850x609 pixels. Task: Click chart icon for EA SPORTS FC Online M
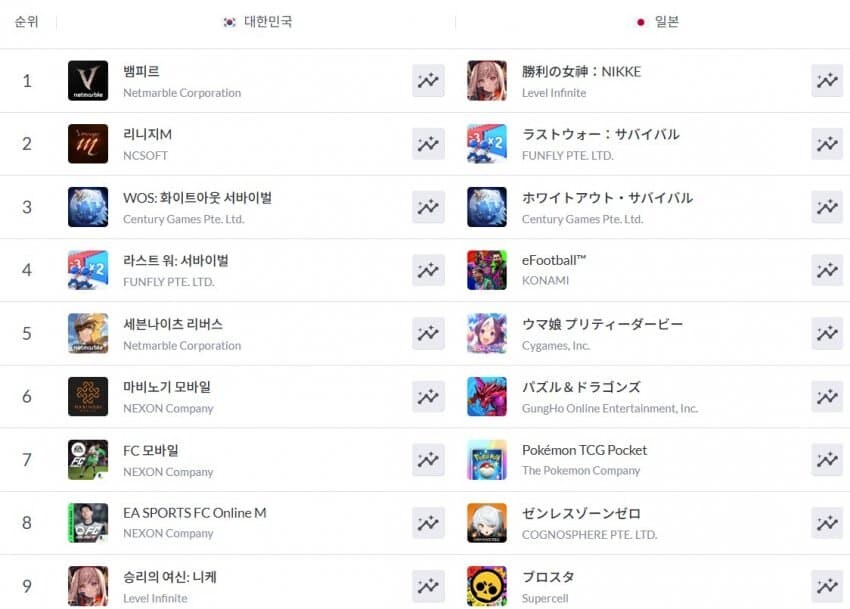428,523
